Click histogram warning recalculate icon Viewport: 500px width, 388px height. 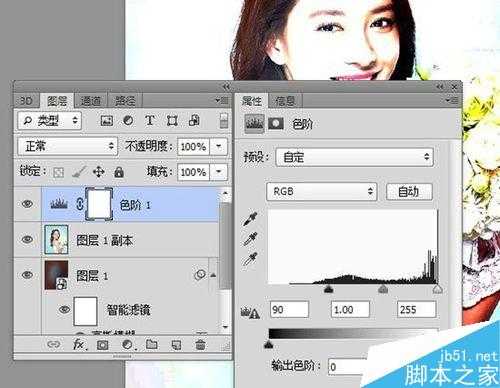pyautogui.click(x=250, y=312)
